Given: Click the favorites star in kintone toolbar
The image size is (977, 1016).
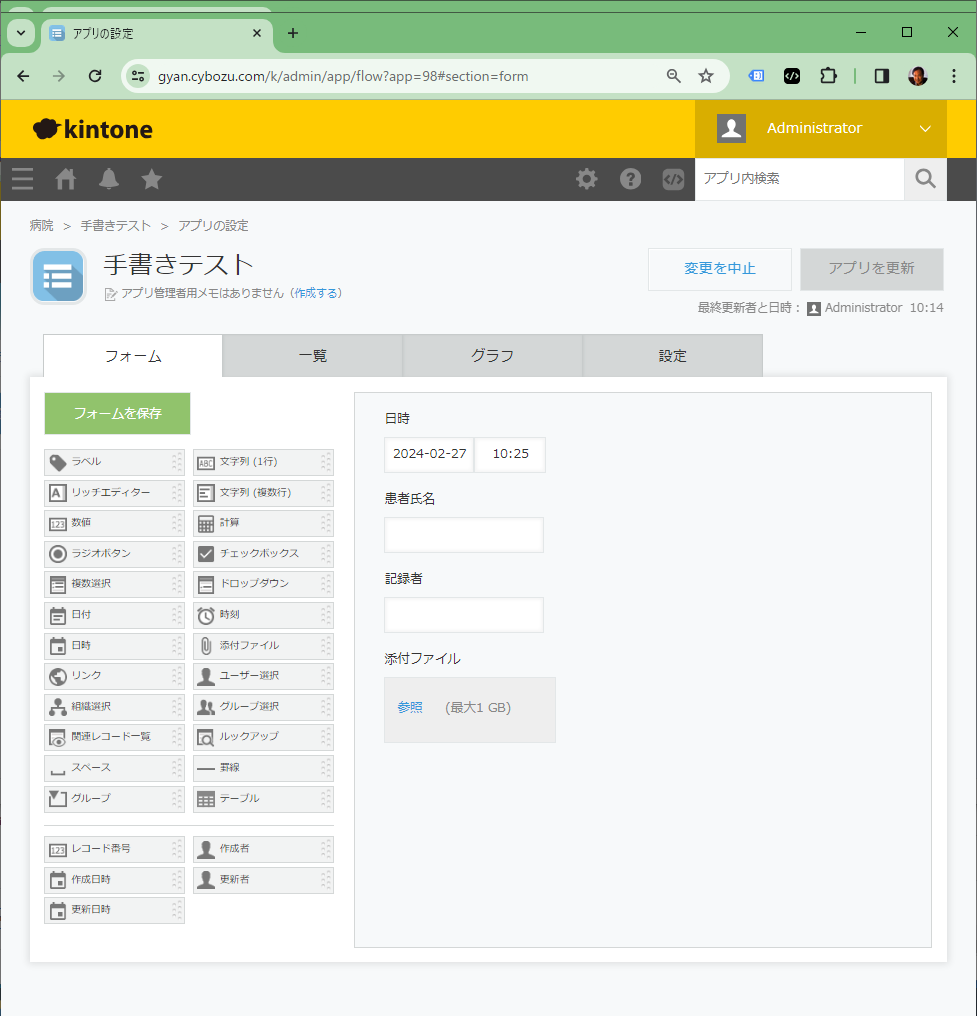Looking at the screenshot, I should [152, 179].
